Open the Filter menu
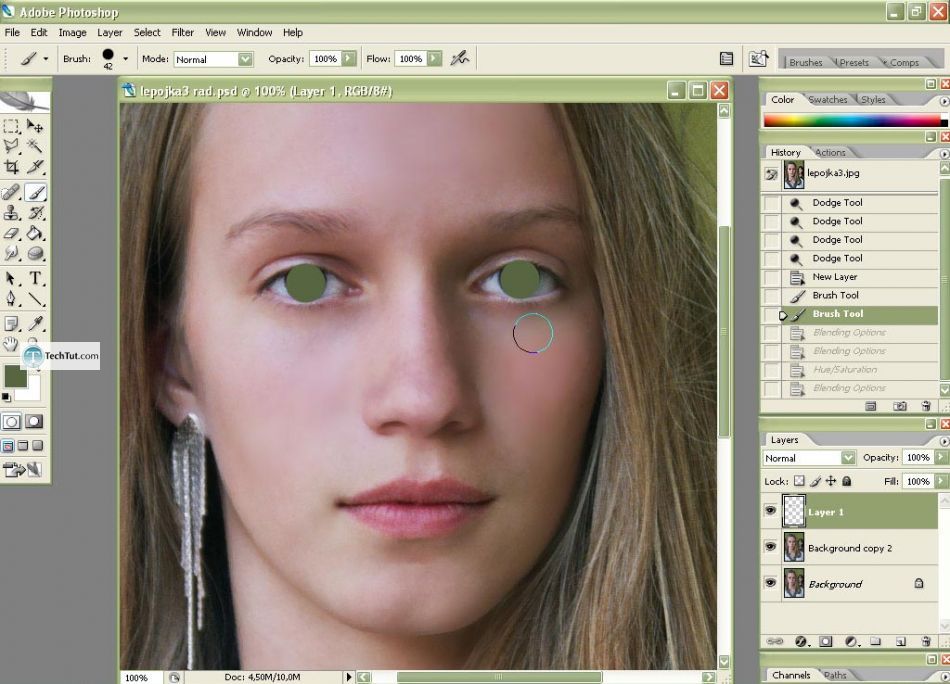 [182, 33]
